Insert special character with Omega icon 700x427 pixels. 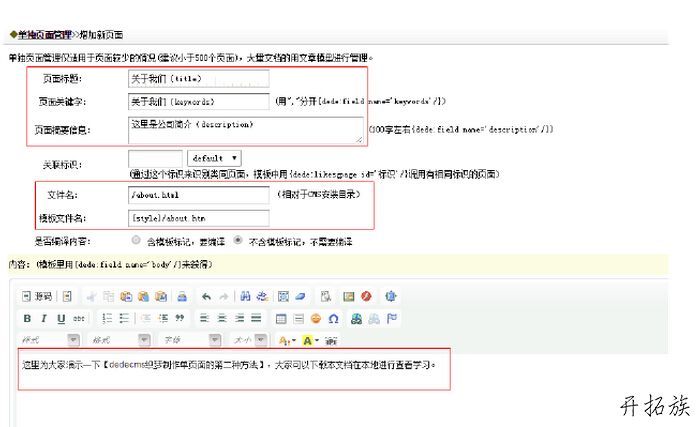(x=333, y=318)
